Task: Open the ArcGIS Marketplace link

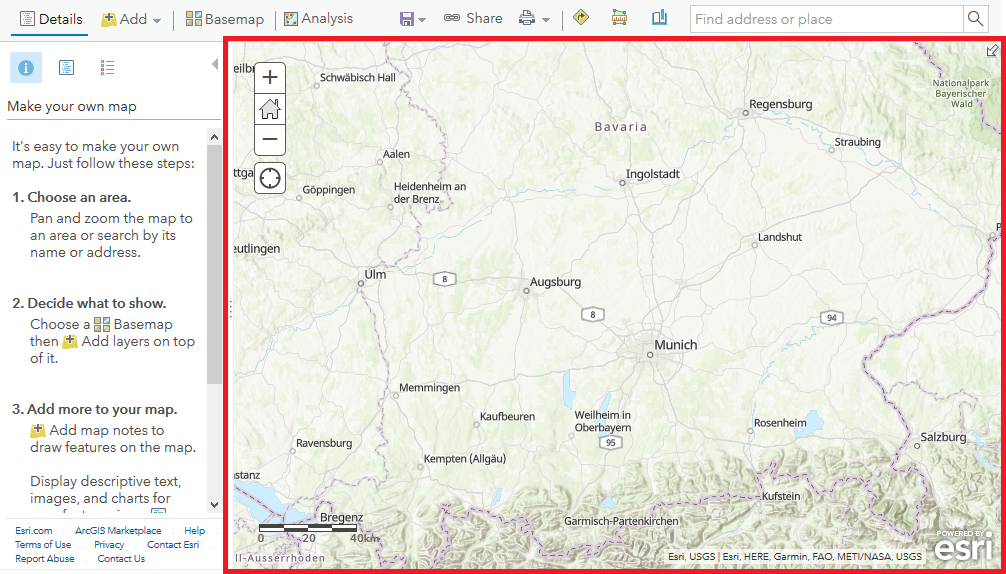Action: click(118, 530)
